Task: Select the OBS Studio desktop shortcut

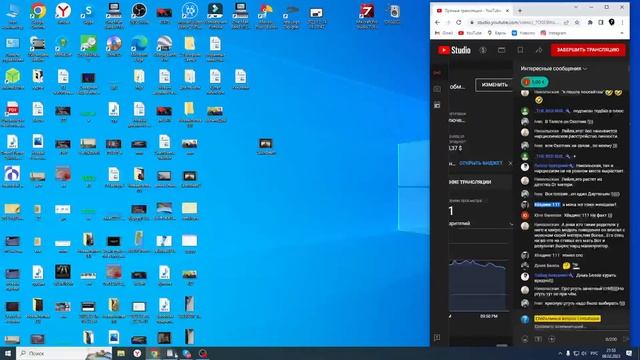Action: tap(139, 12)
